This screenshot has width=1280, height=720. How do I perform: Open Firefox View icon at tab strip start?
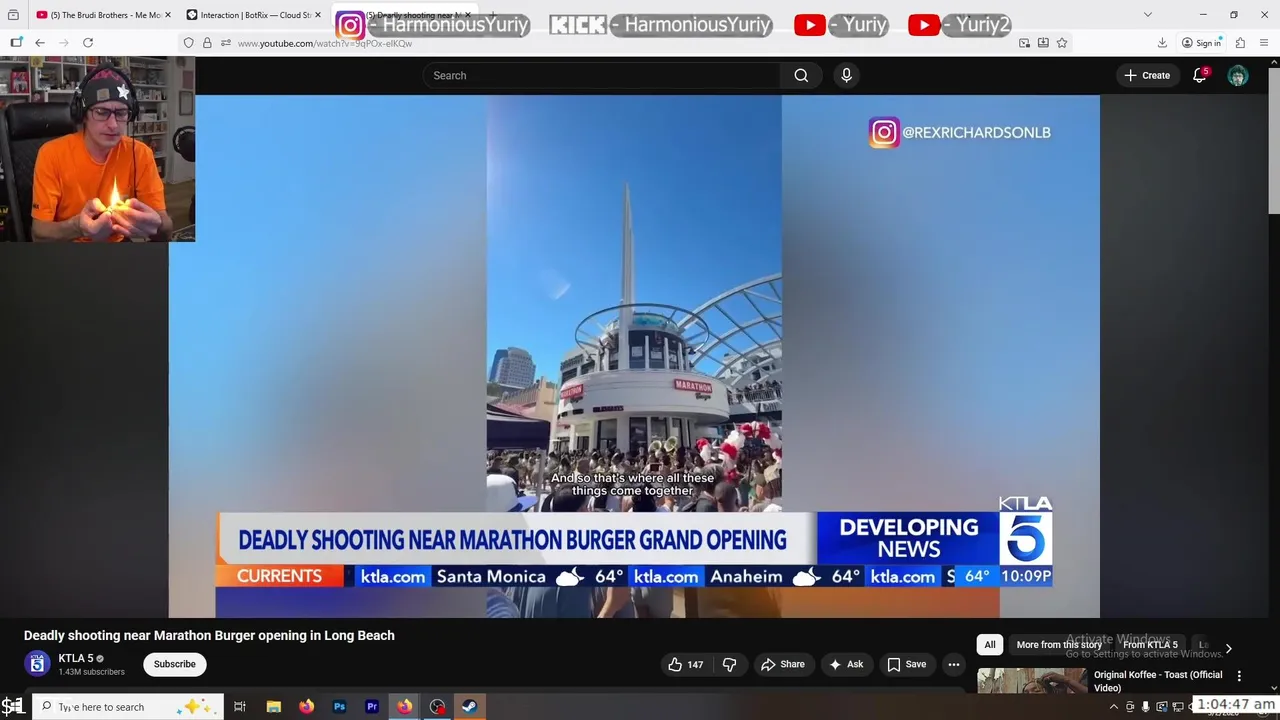[13, 15]
